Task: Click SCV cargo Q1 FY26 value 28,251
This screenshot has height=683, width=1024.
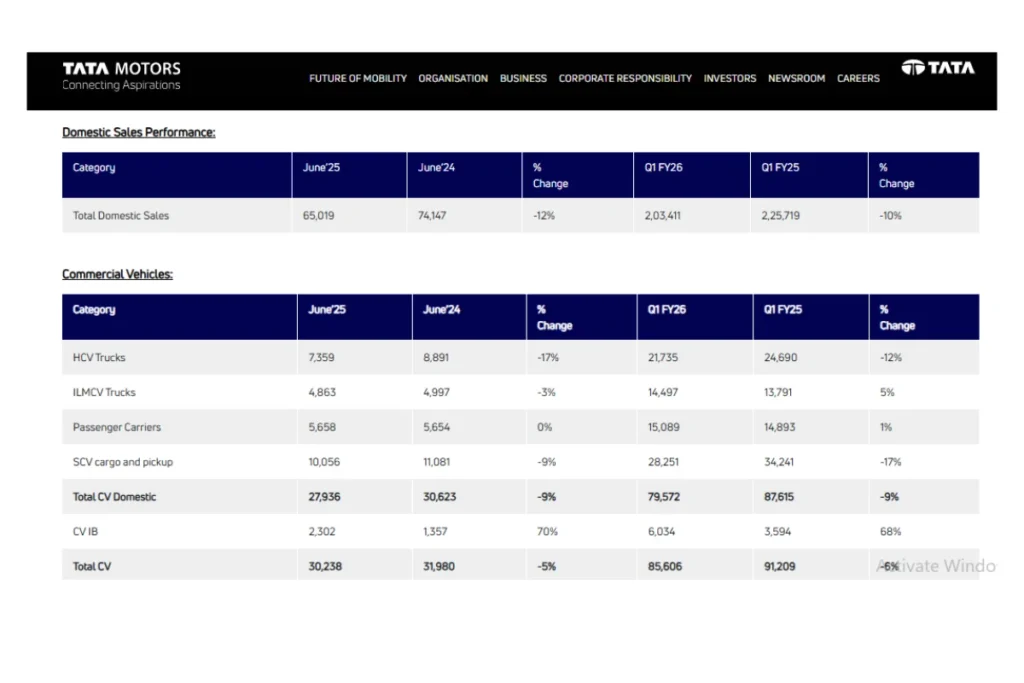Action: pos(663,462)
